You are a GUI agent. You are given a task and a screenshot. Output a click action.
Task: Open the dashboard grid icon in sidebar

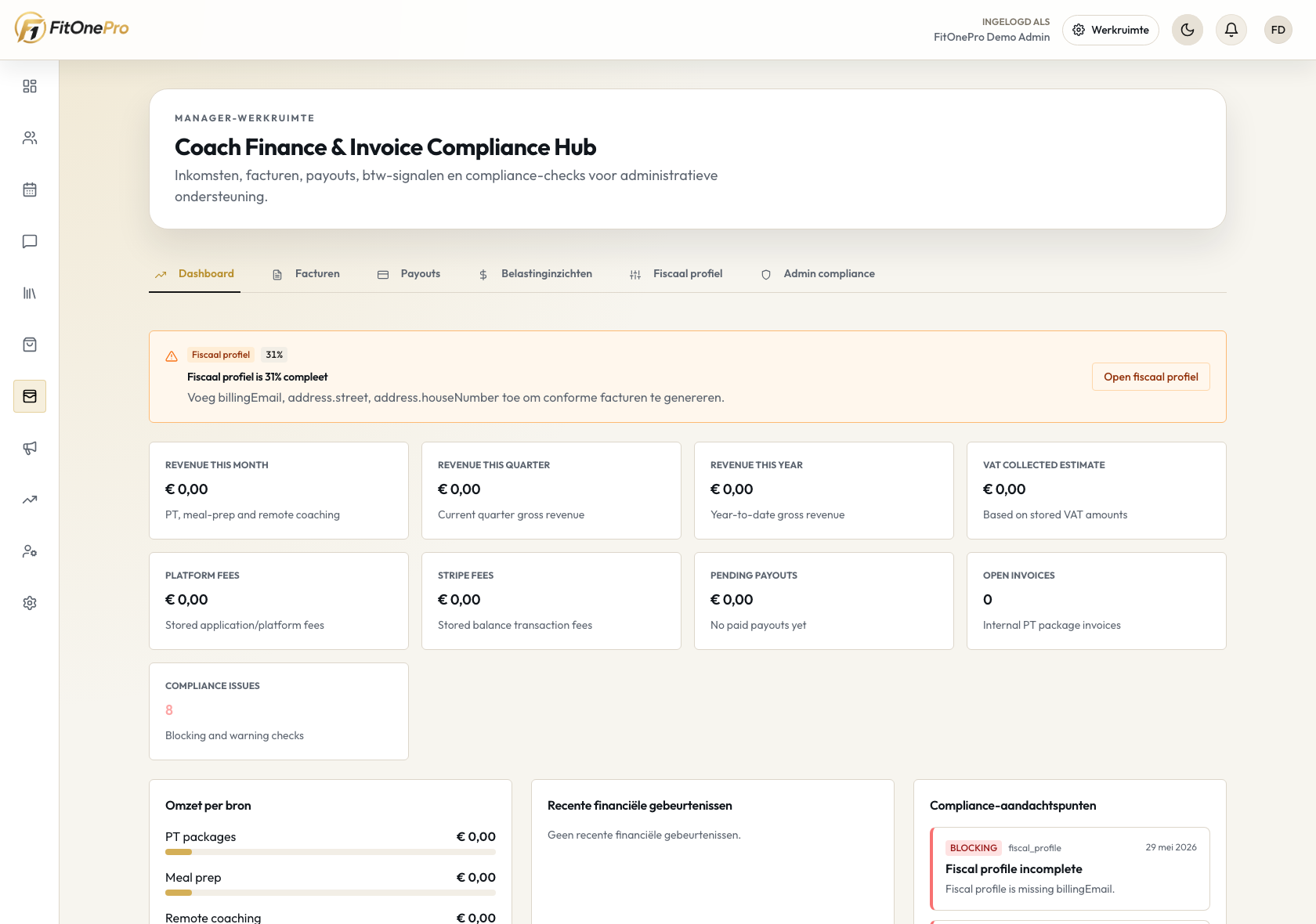[30, 86]
